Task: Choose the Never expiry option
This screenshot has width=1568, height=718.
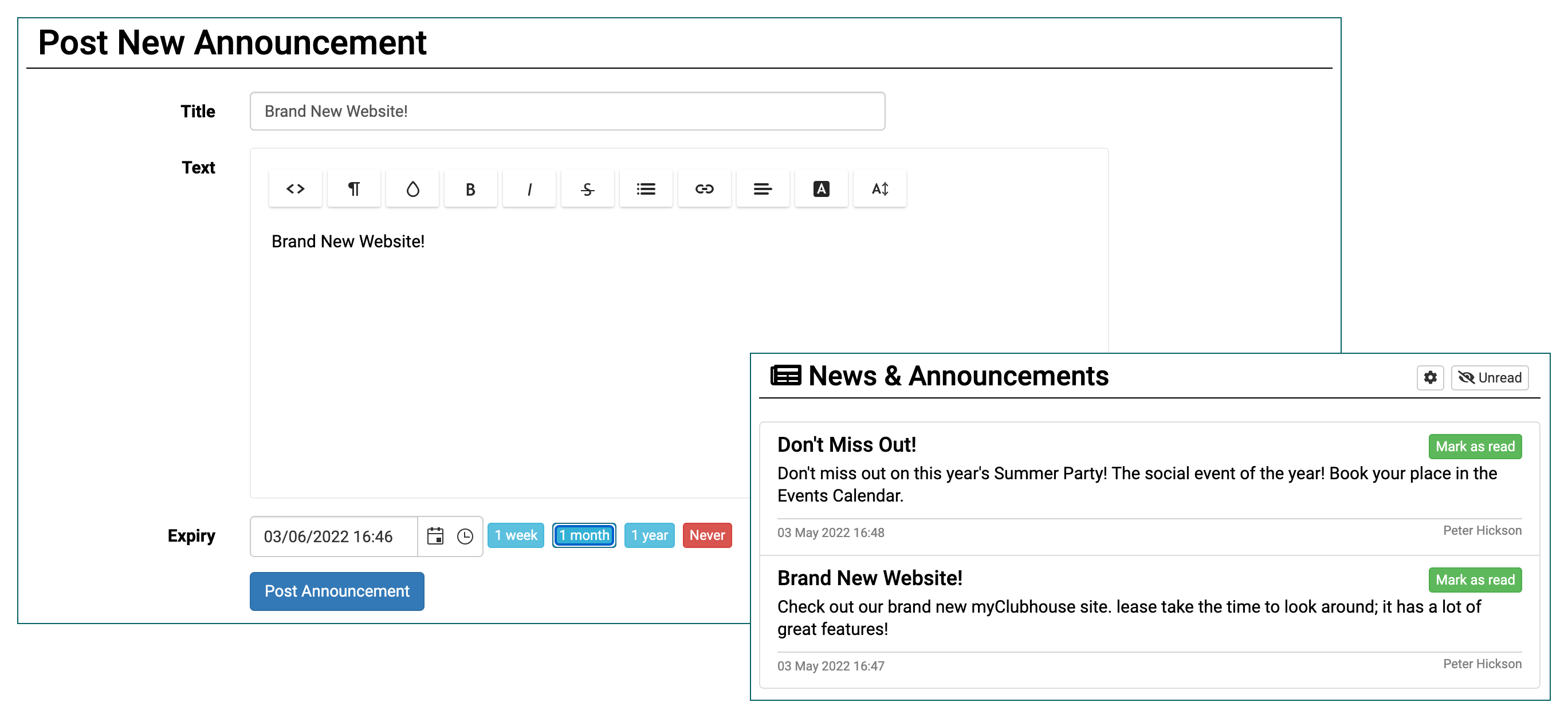Action: coord(707,535)
